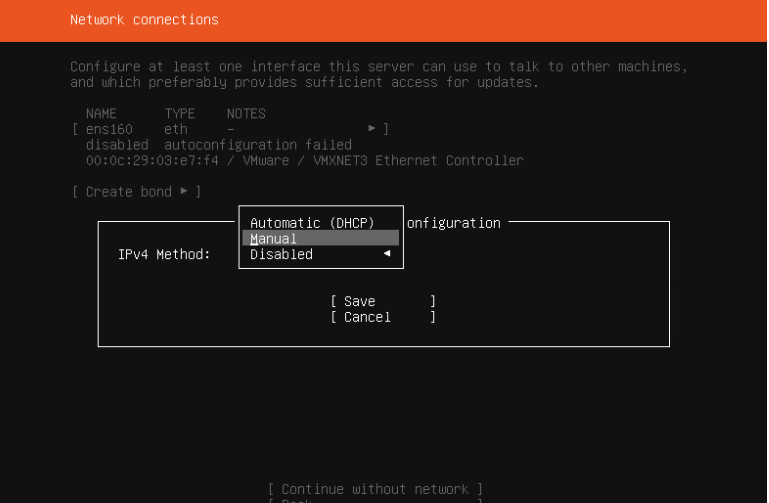
Task: Click the dialog title text 'onfiguration'
Action: click(x=454, y=223)
